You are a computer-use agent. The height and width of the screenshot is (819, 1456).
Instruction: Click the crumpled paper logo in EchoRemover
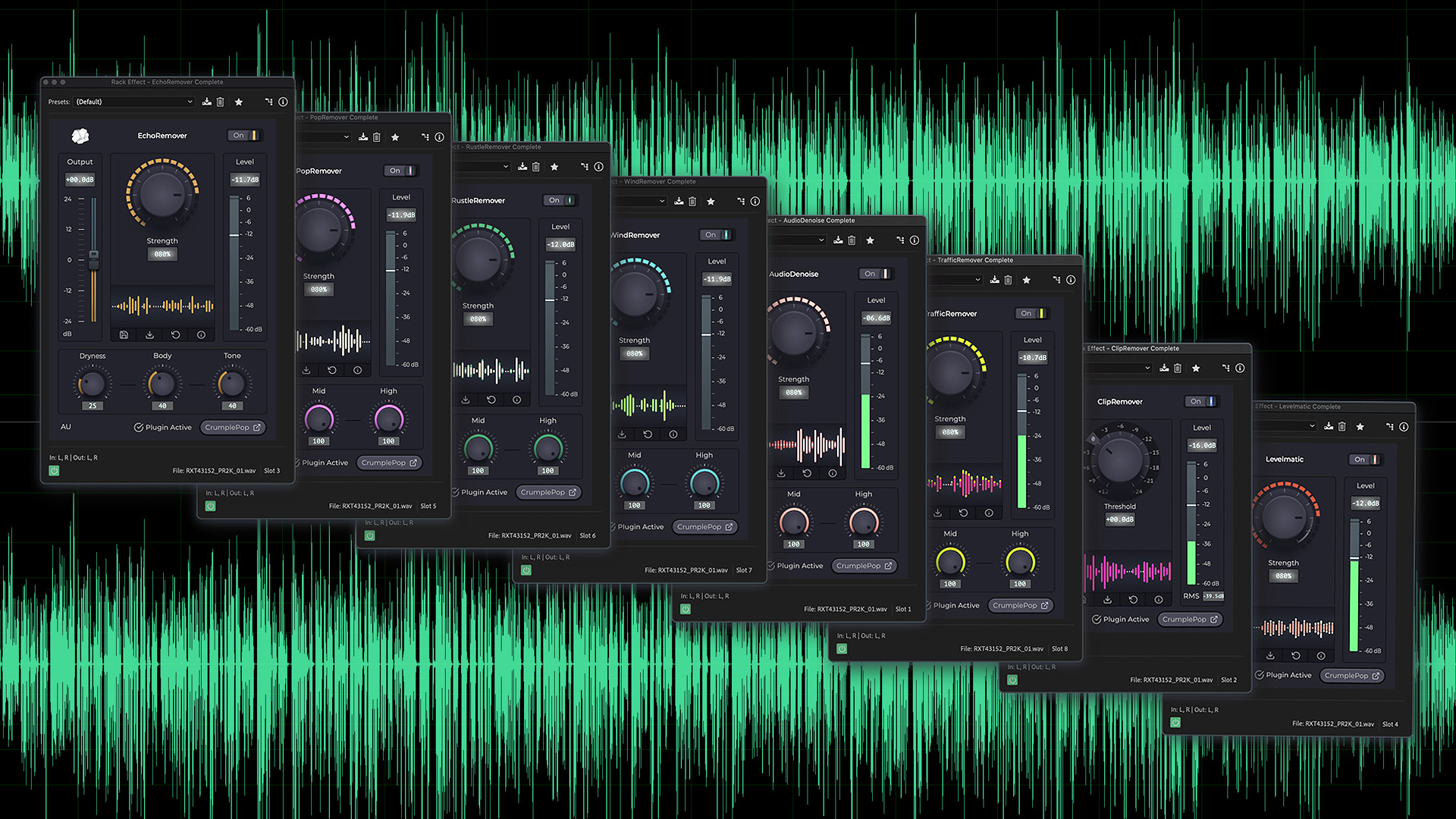[79, 135]
